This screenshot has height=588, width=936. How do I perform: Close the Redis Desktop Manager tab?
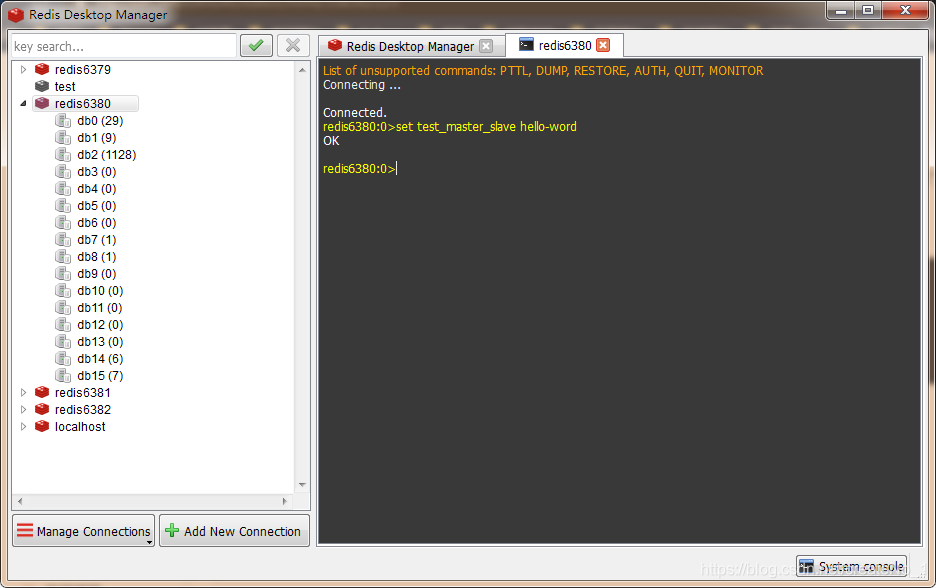[x=487, y=46]
